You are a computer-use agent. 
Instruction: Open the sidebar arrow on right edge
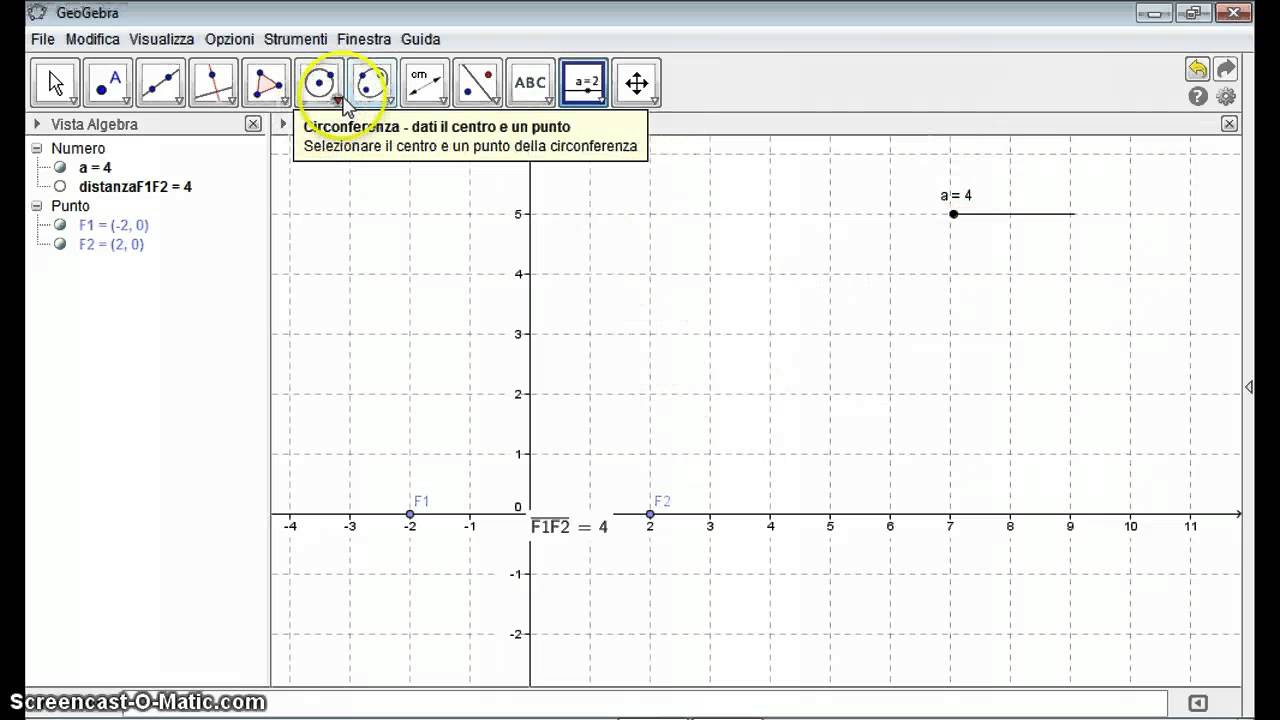coord(1248,387)
